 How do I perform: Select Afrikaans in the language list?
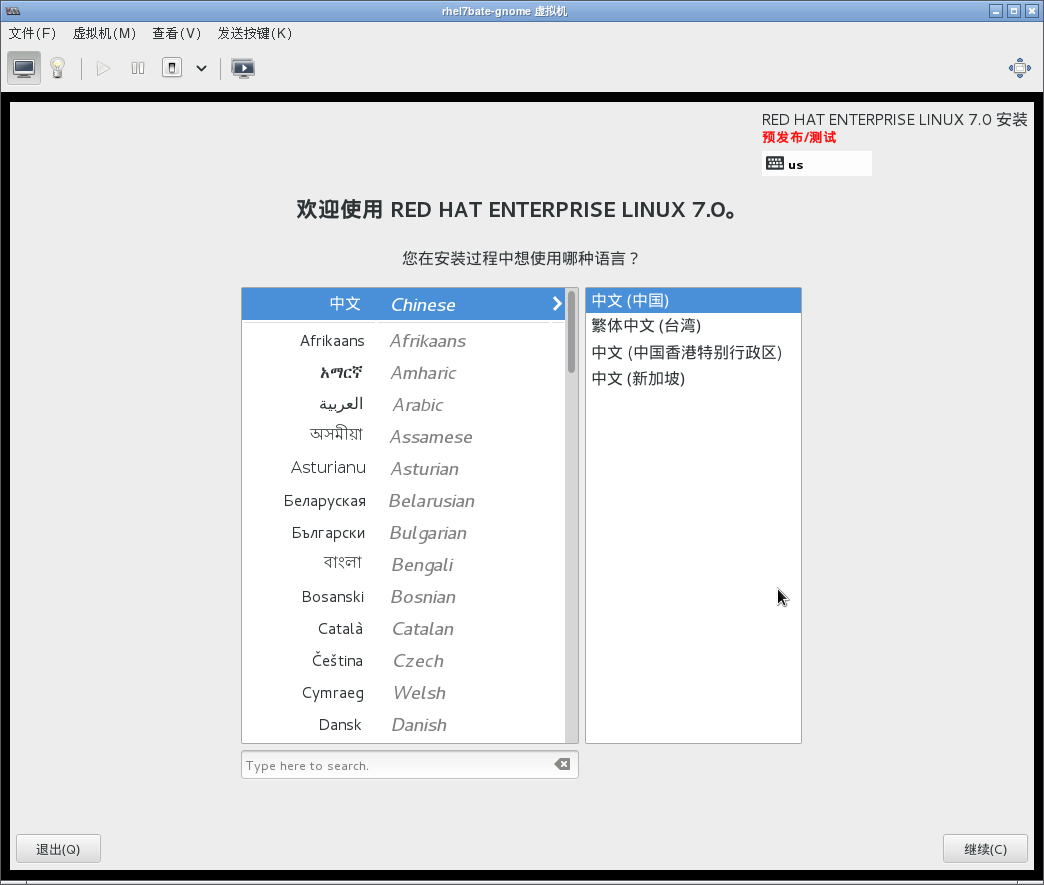(x=403, y=341)
